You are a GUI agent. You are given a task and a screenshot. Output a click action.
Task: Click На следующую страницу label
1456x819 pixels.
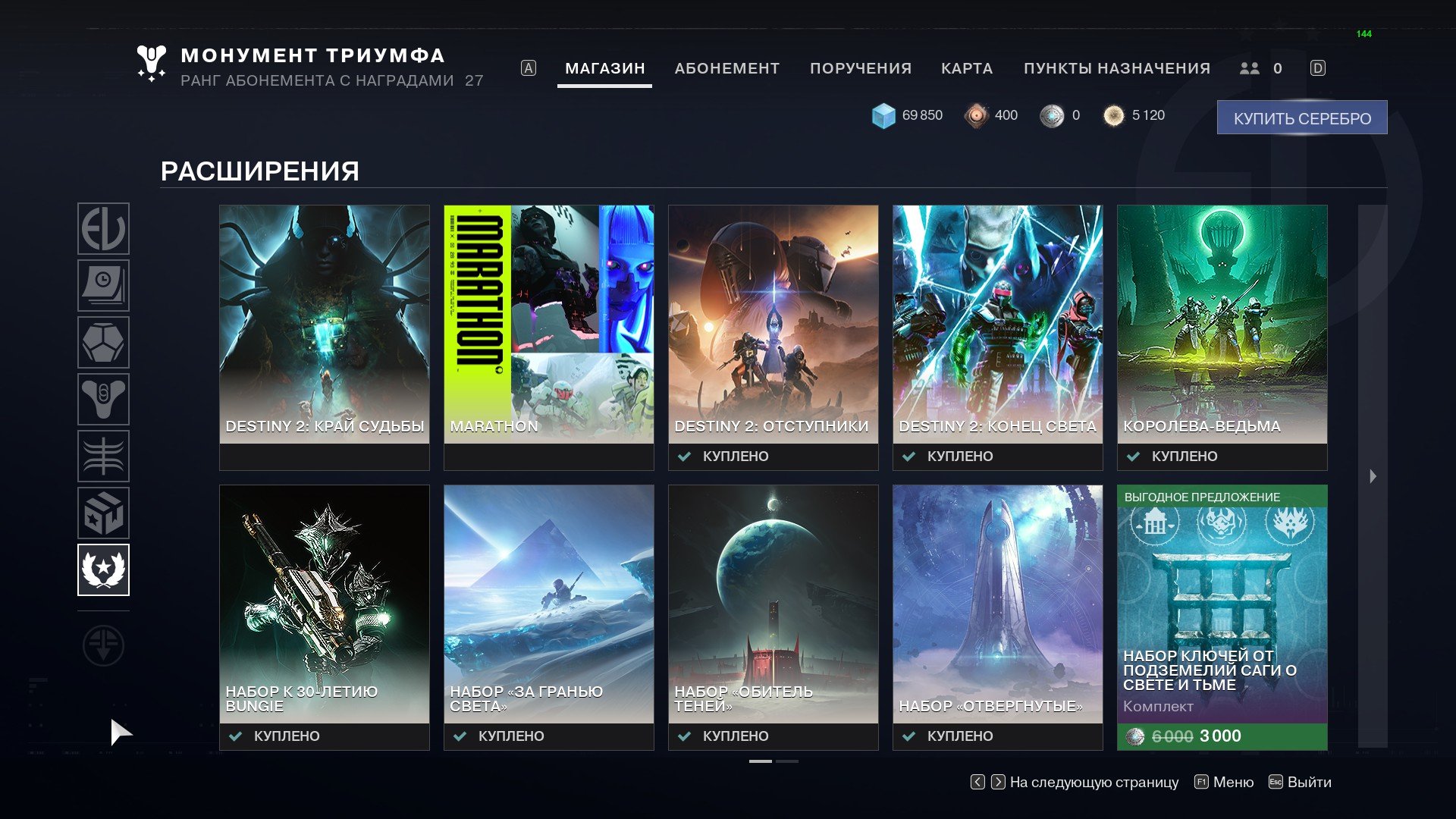1094,782
